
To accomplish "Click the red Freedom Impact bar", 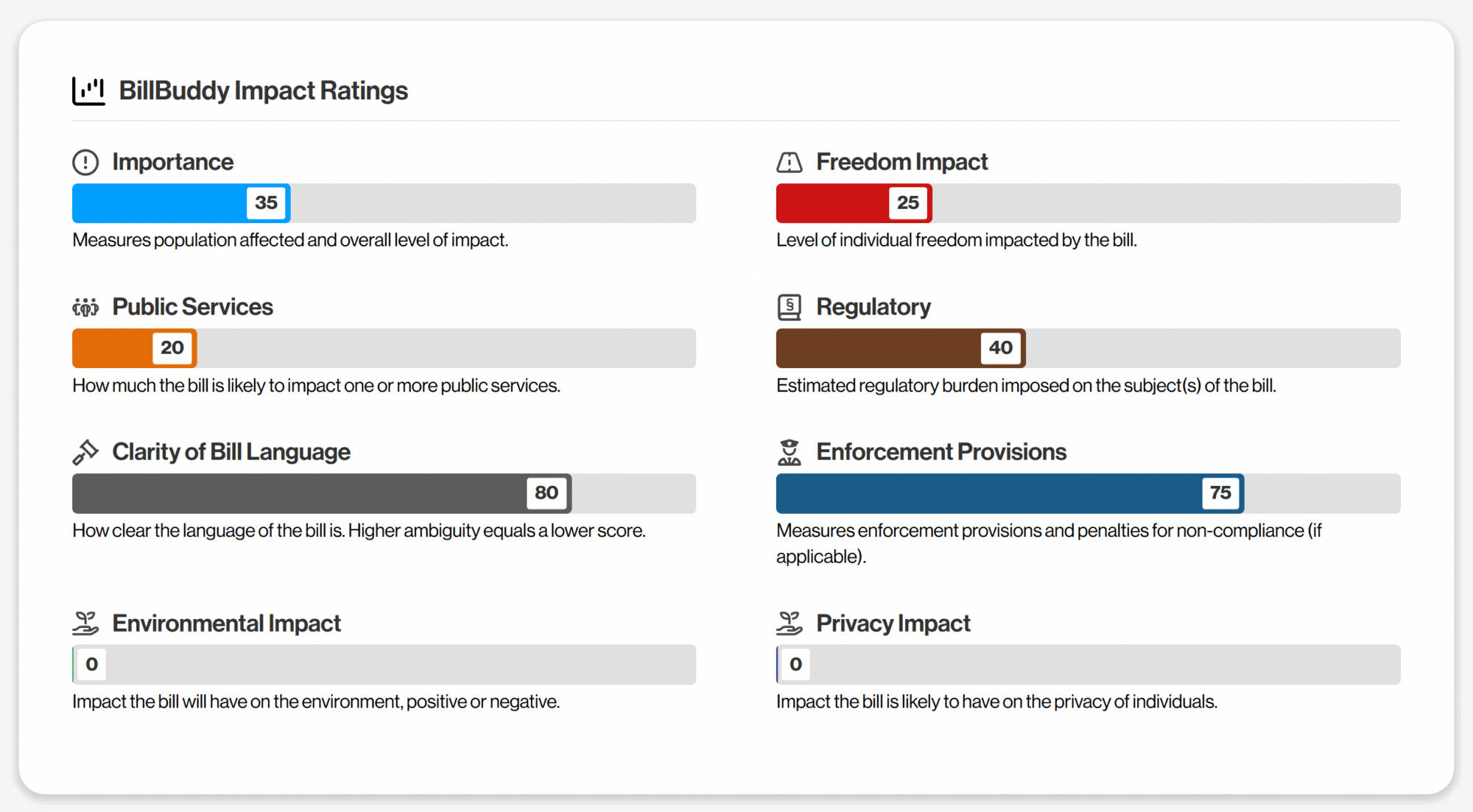I will coord(854,203).
